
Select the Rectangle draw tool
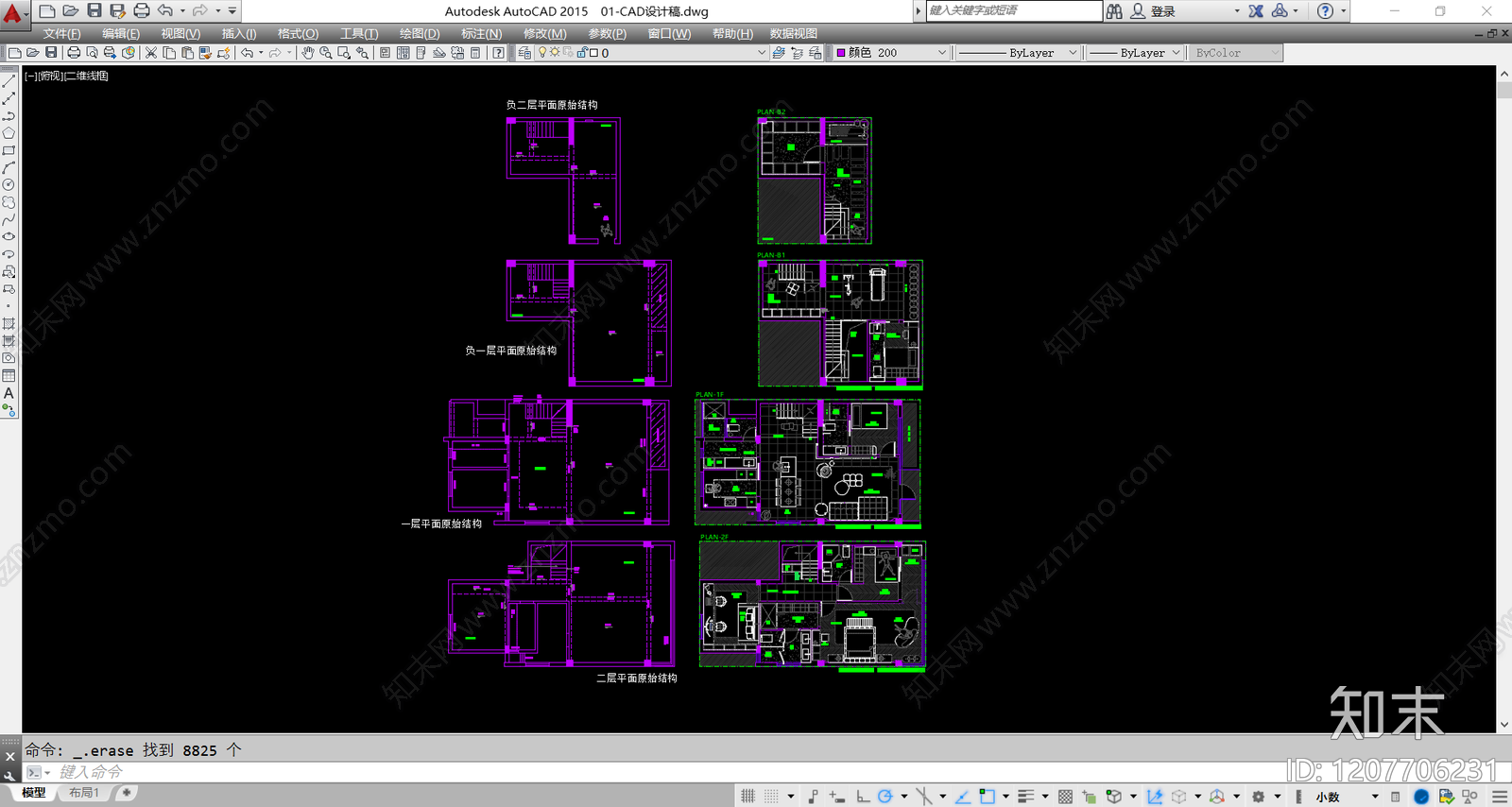pos(9,150)
